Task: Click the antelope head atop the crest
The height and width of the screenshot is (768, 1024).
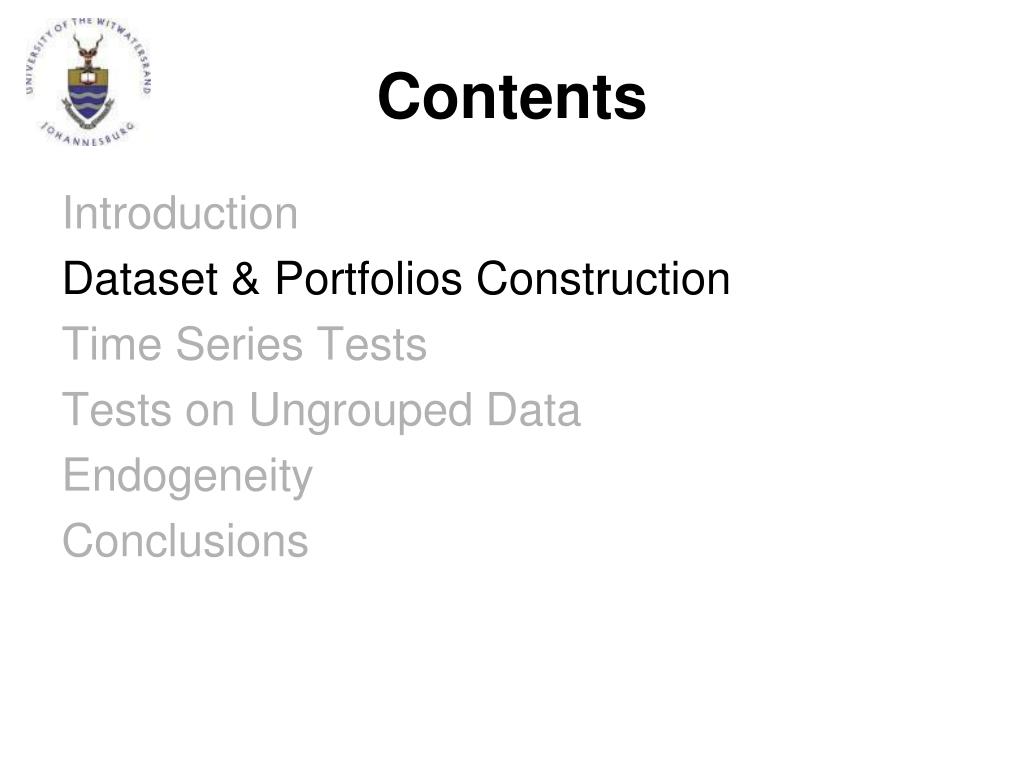Action: (88, 51)
